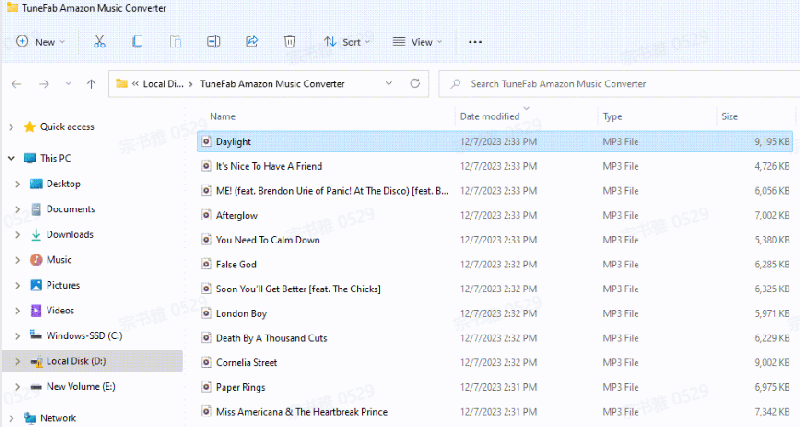The width and height of the screenshot is (800, 427).
Task: Open the Sort options dropdown
Action: click(346, 42)
